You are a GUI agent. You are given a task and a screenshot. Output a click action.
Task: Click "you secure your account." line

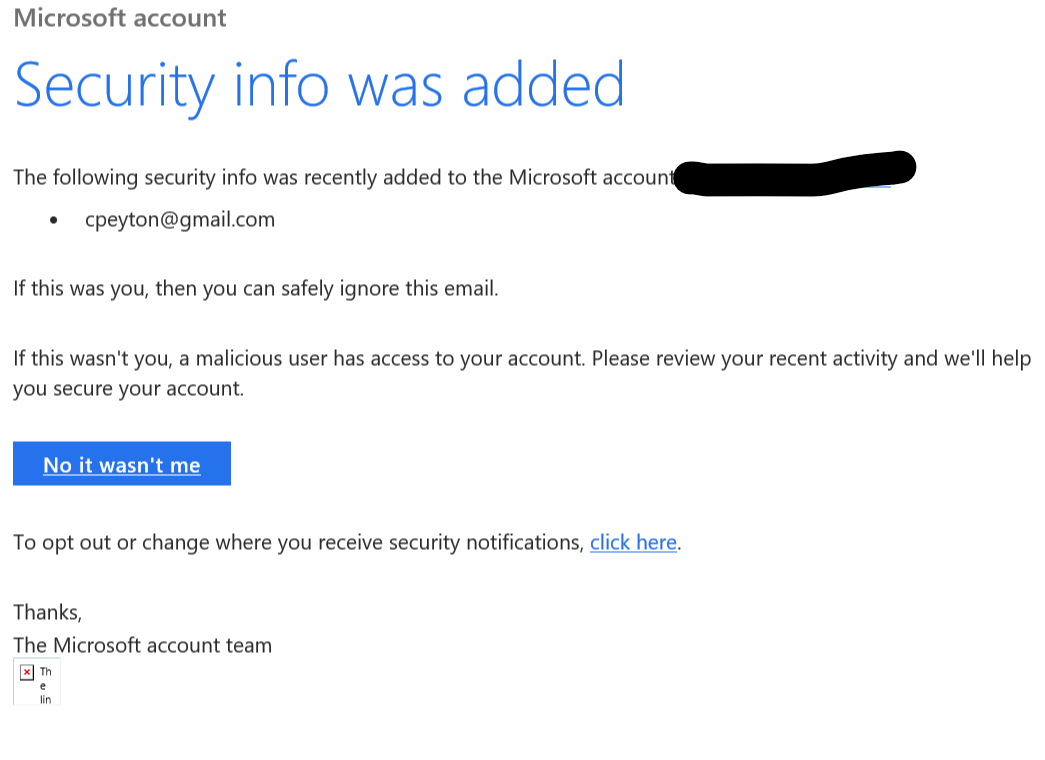click(x=128, y=388)
